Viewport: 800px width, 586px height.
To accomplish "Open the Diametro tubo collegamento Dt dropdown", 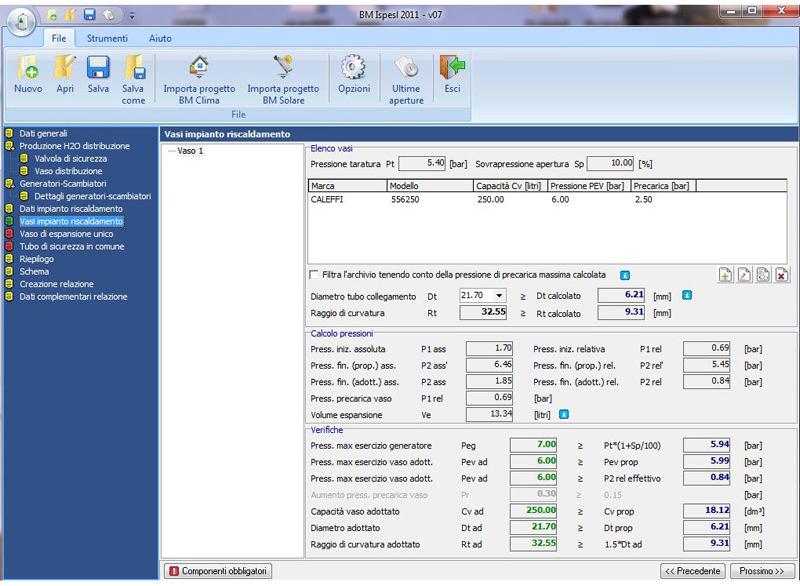I will (x=499, y=296).
